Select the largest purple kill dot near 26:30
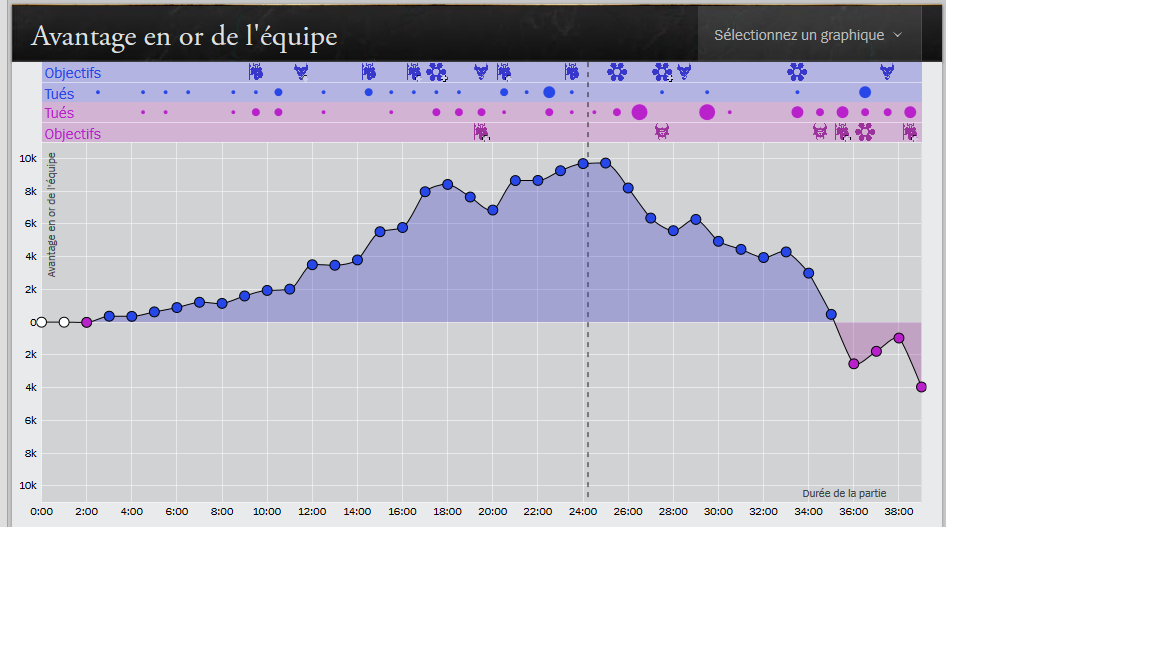The height and width of the screenshot is (648, 1152). (x=639, y=112)
